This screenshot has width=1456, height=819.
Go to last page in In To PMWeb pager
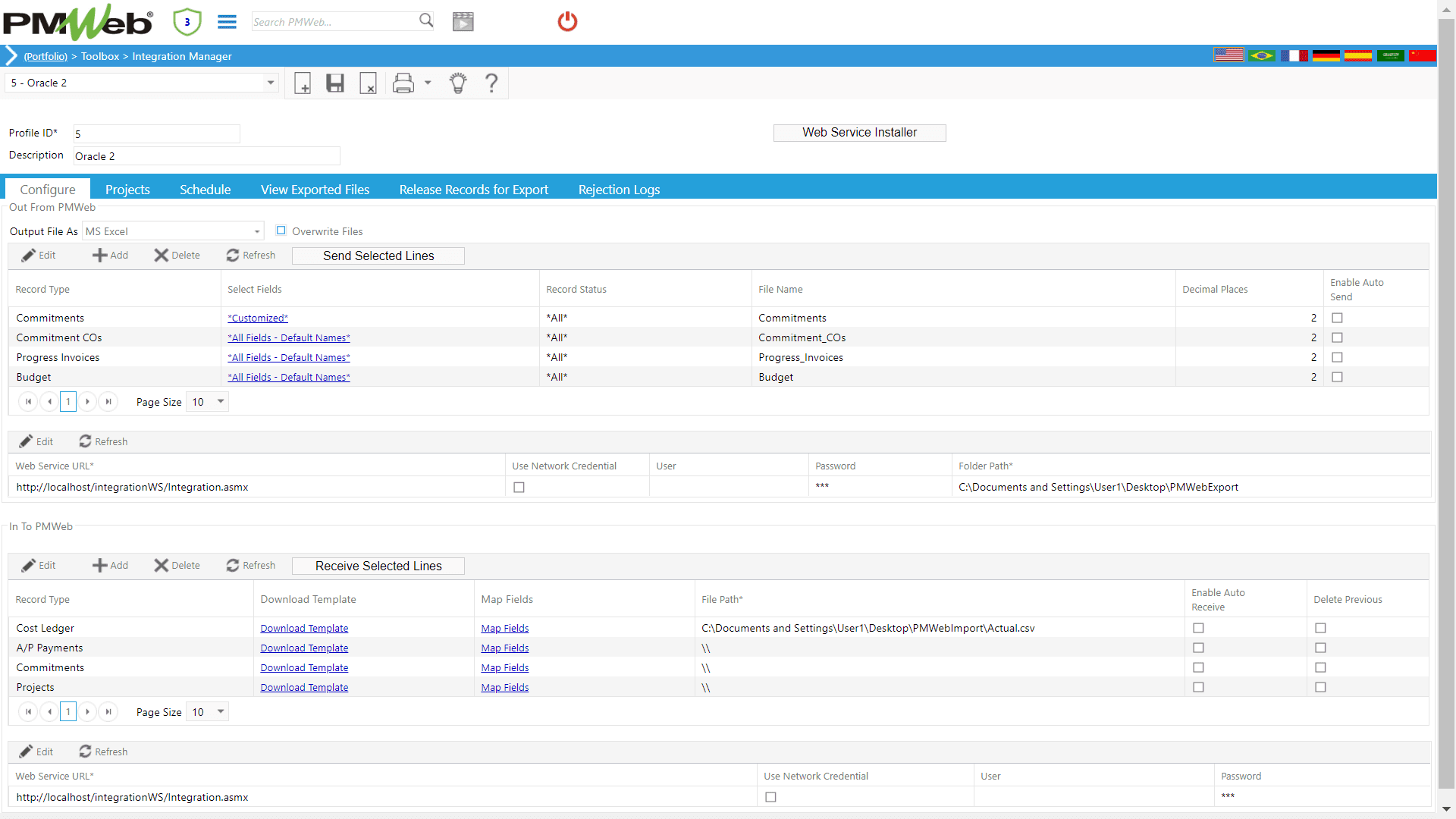[x=108, y=712]
